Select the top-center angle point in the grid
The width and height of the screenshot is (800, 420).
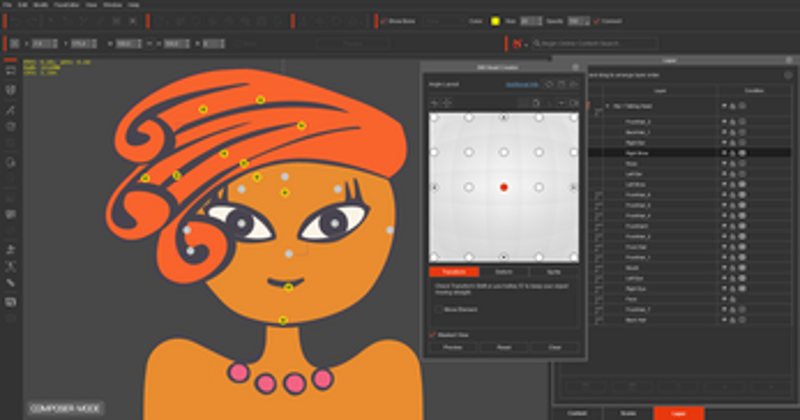point(504,117)
